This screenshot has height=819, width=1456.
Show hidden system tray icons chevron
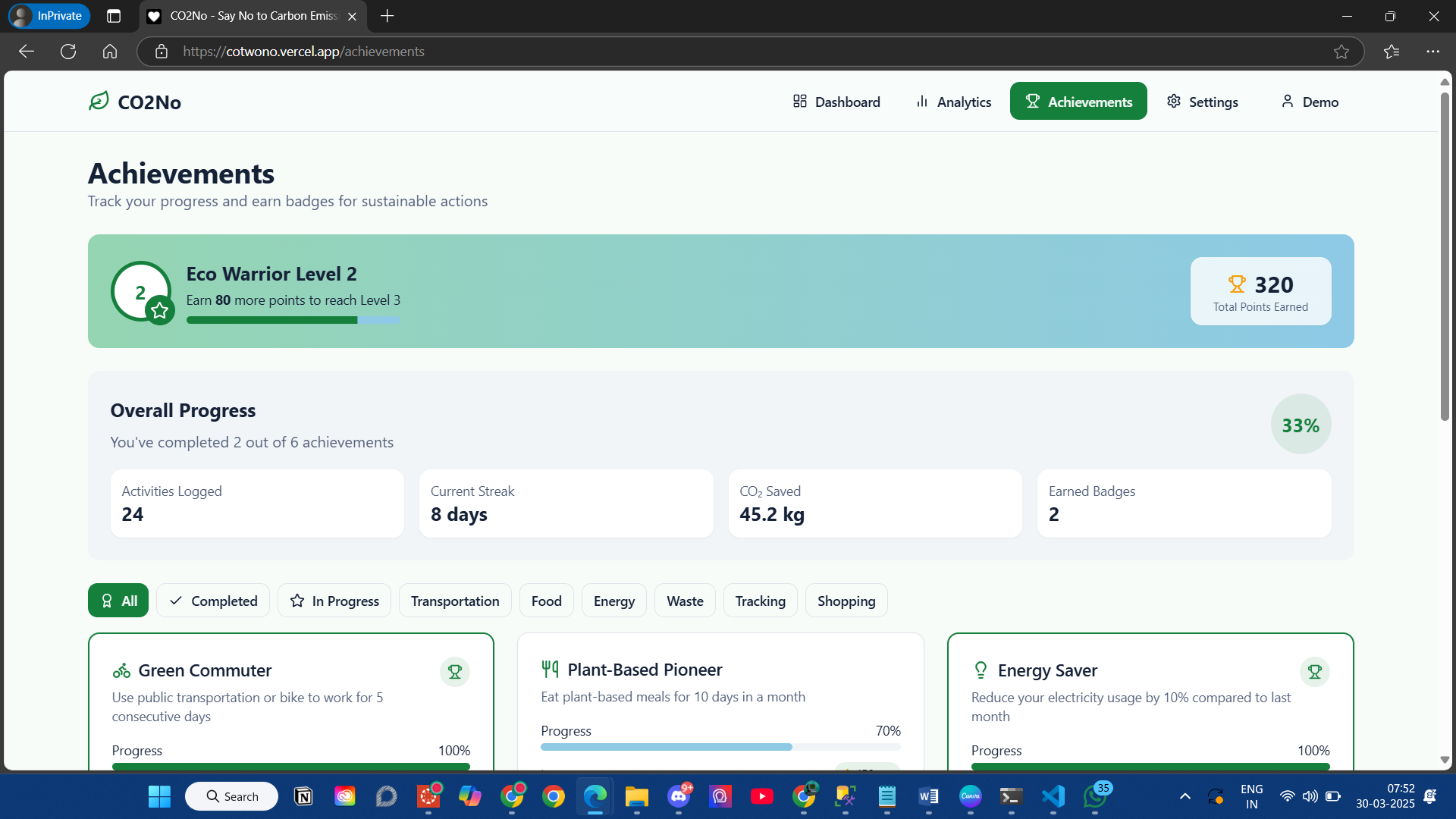[1185, 796]
